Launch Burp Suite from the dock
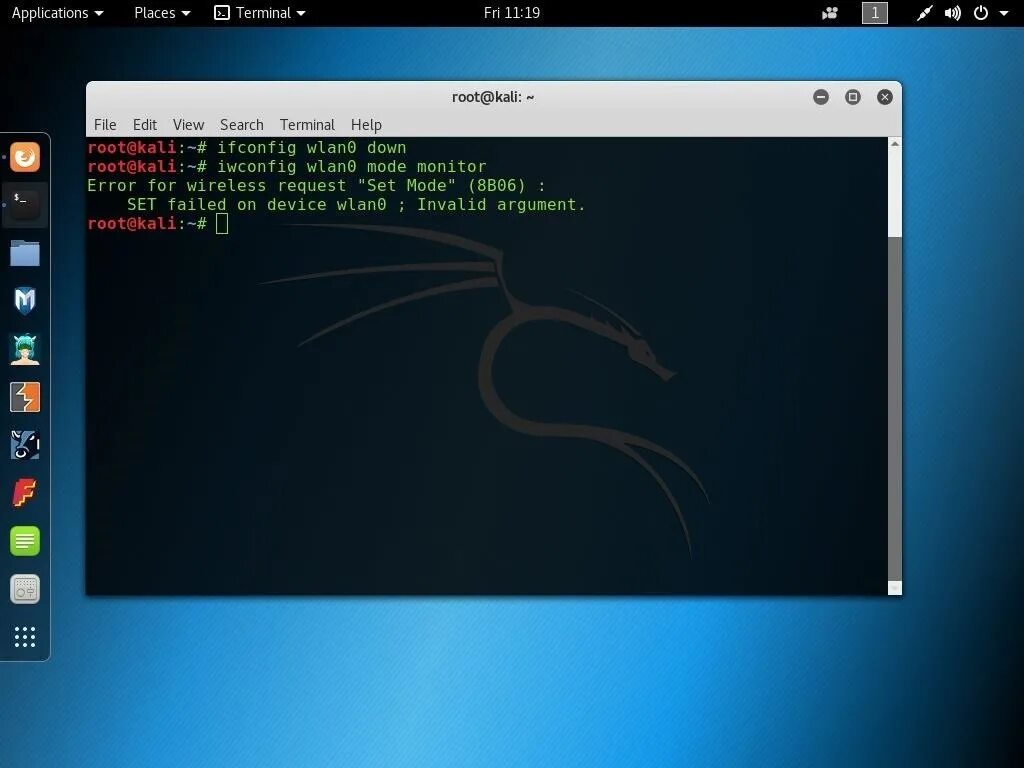The image size is (1024, 768). [25, 397]
